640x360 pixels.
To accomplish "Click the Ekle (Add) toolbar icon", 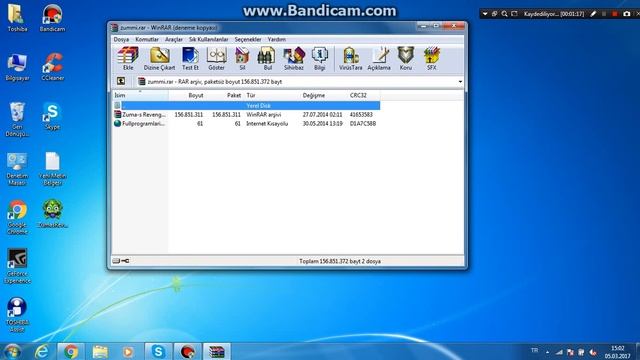I will click(128, 58).
